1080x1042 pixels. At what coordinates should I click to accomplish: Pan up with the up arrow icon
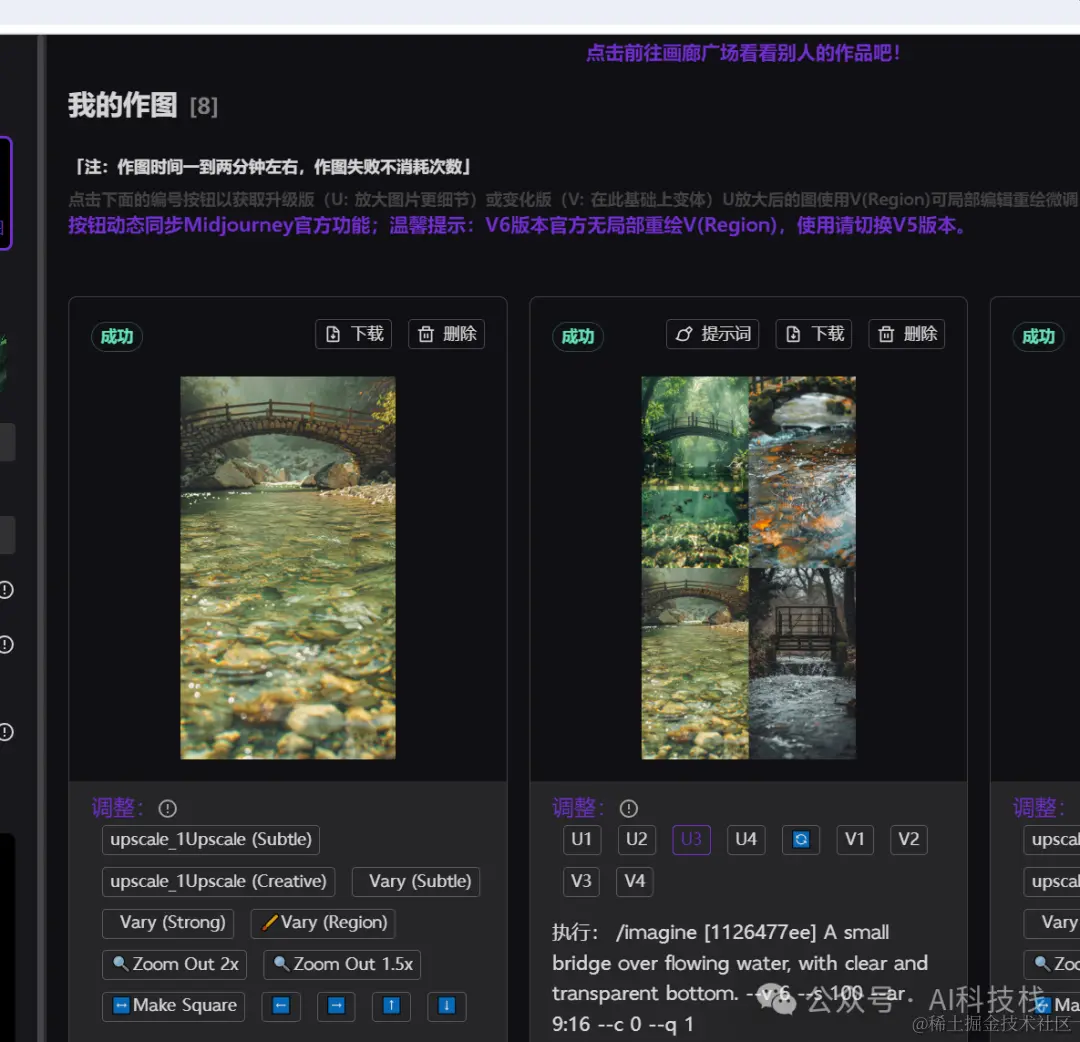[x=391, y=1006]
